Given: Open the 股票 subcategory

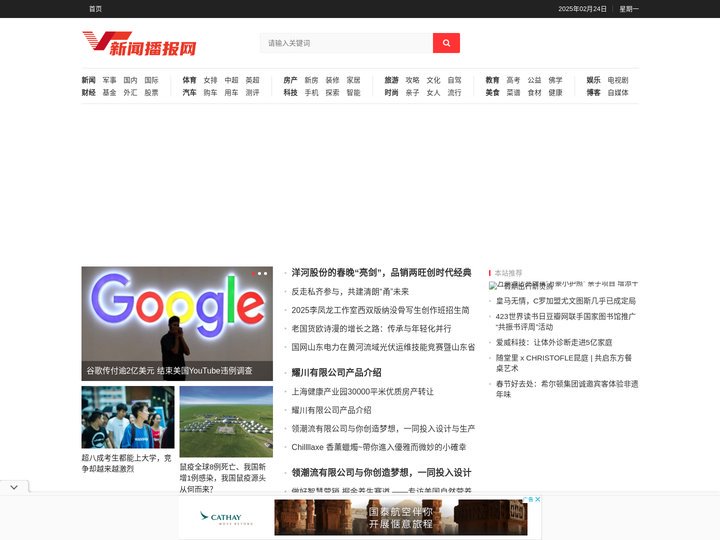Looking at the screenshot, I should (x=151, y=92).
